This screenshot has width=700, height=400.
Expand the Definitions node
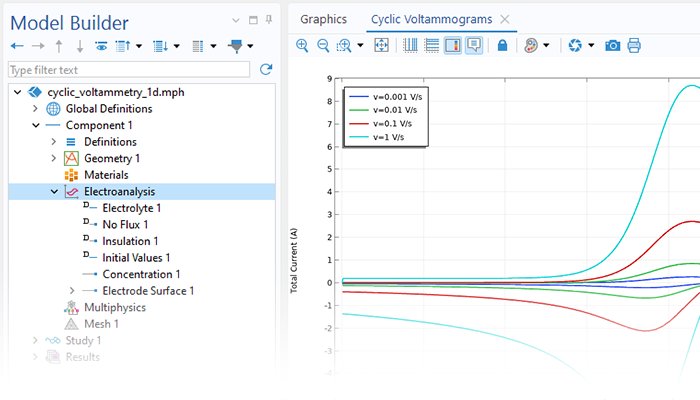click(x=54, y=142)
